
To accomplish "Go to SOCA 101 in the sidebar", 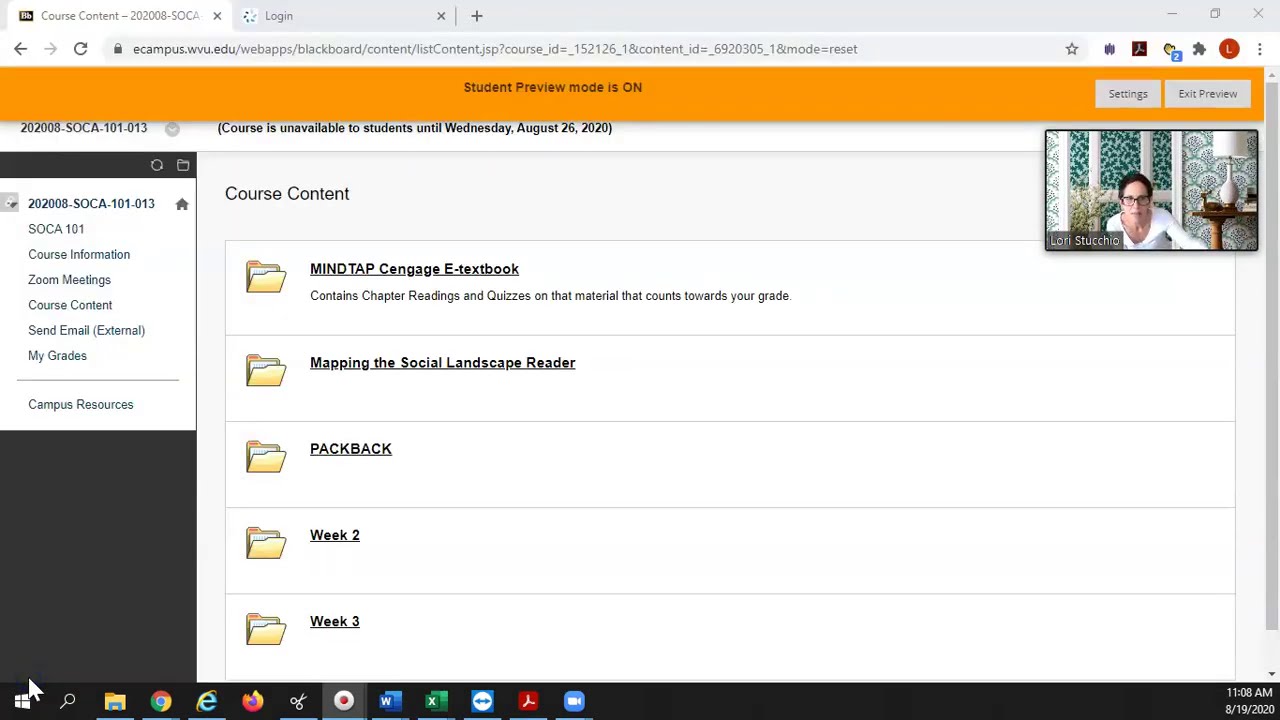I will point(56,229).
